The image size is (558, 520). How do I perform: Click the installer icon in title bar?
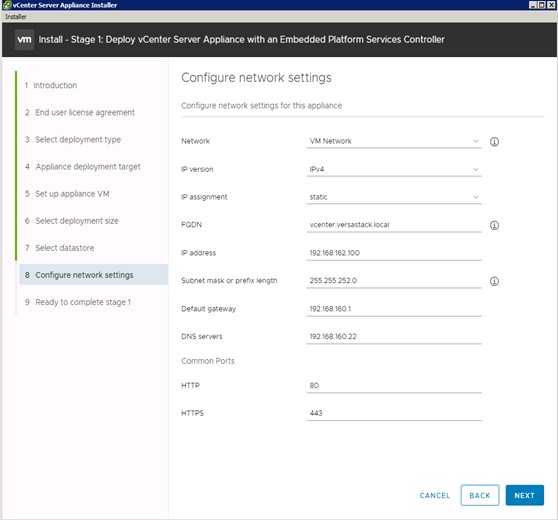click(7, 5)
